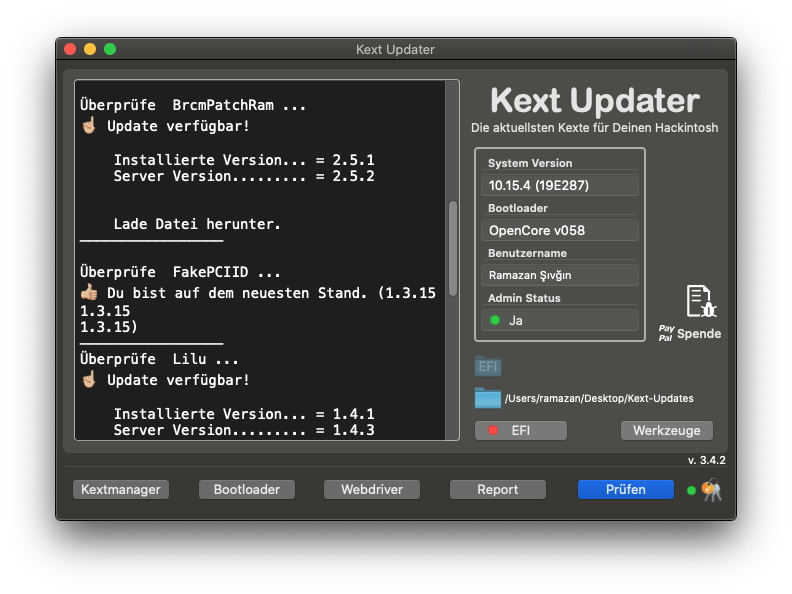792x594 pixels.
Task: Click the line 'Überprüfe BrcmPatchRam ...'
Action: pyautogui.click(x=193, y=105)
